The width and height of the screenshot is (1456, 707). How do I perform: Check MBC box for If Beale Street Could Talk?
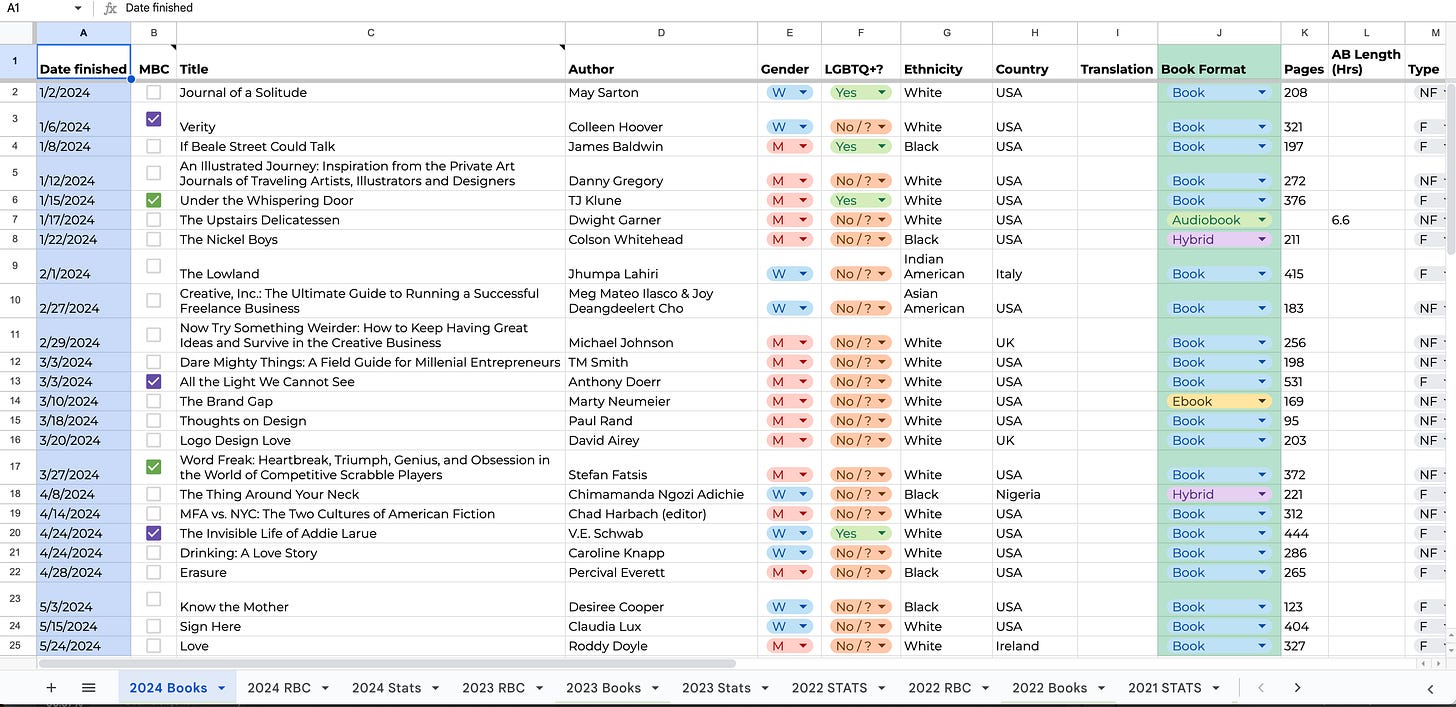pos(153,146)
